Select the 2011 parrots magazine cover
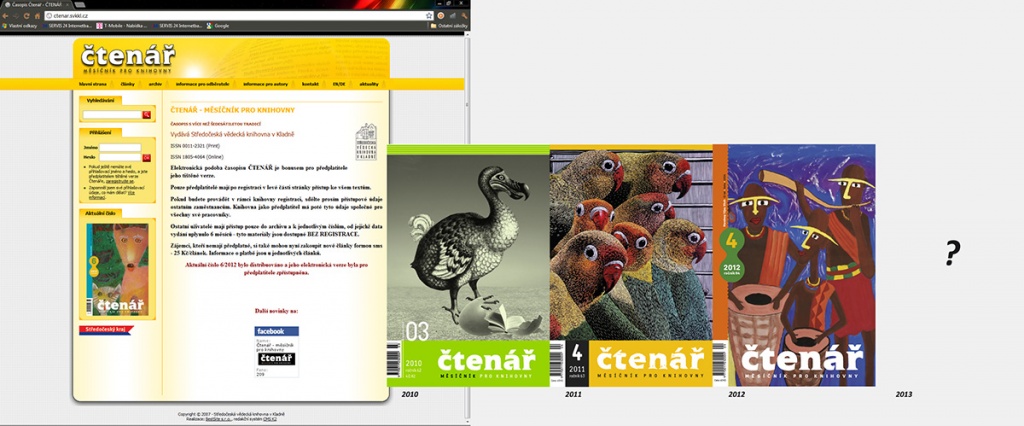Image resolution: width=1024 pixels, height=426 pixels. (x=631, y=266)
